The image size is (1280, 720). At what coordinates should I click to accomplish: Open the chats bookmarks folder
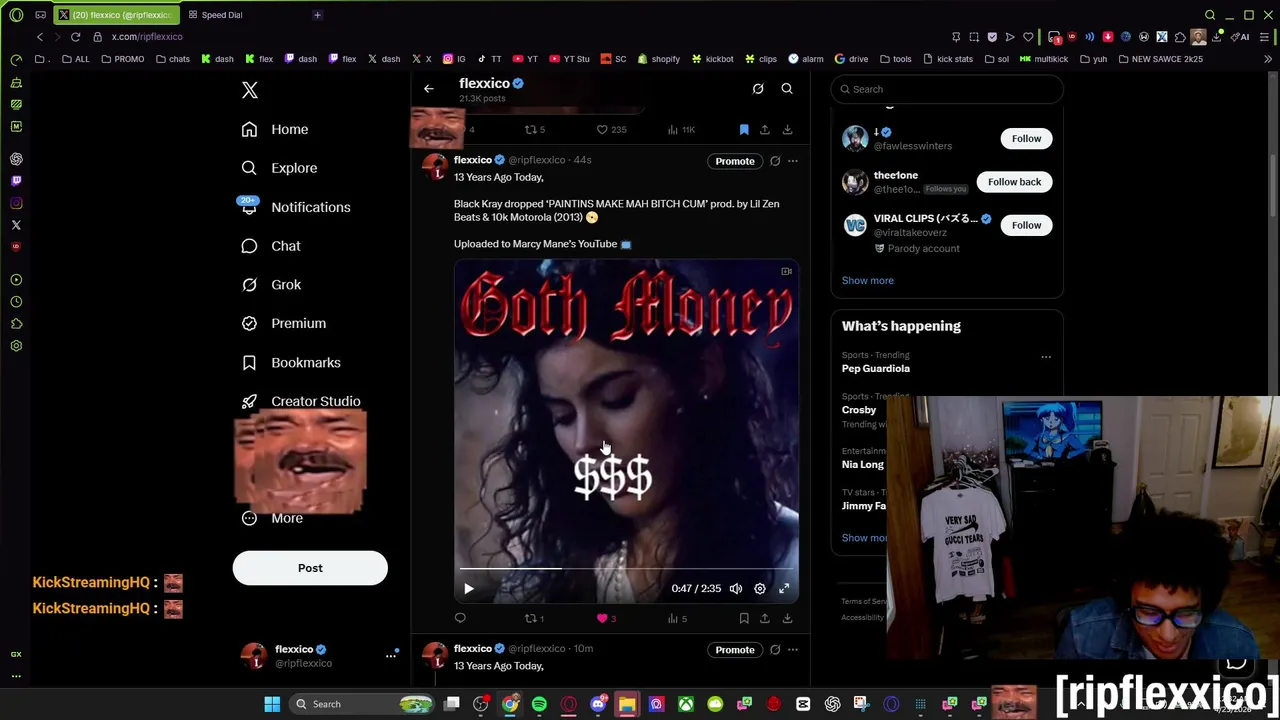[x=172, y=59]
